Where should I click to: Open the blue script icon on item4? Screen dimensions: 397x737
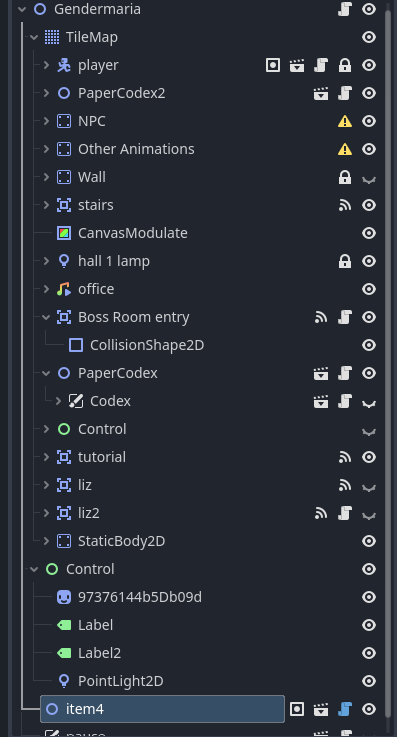pos(345,709)
